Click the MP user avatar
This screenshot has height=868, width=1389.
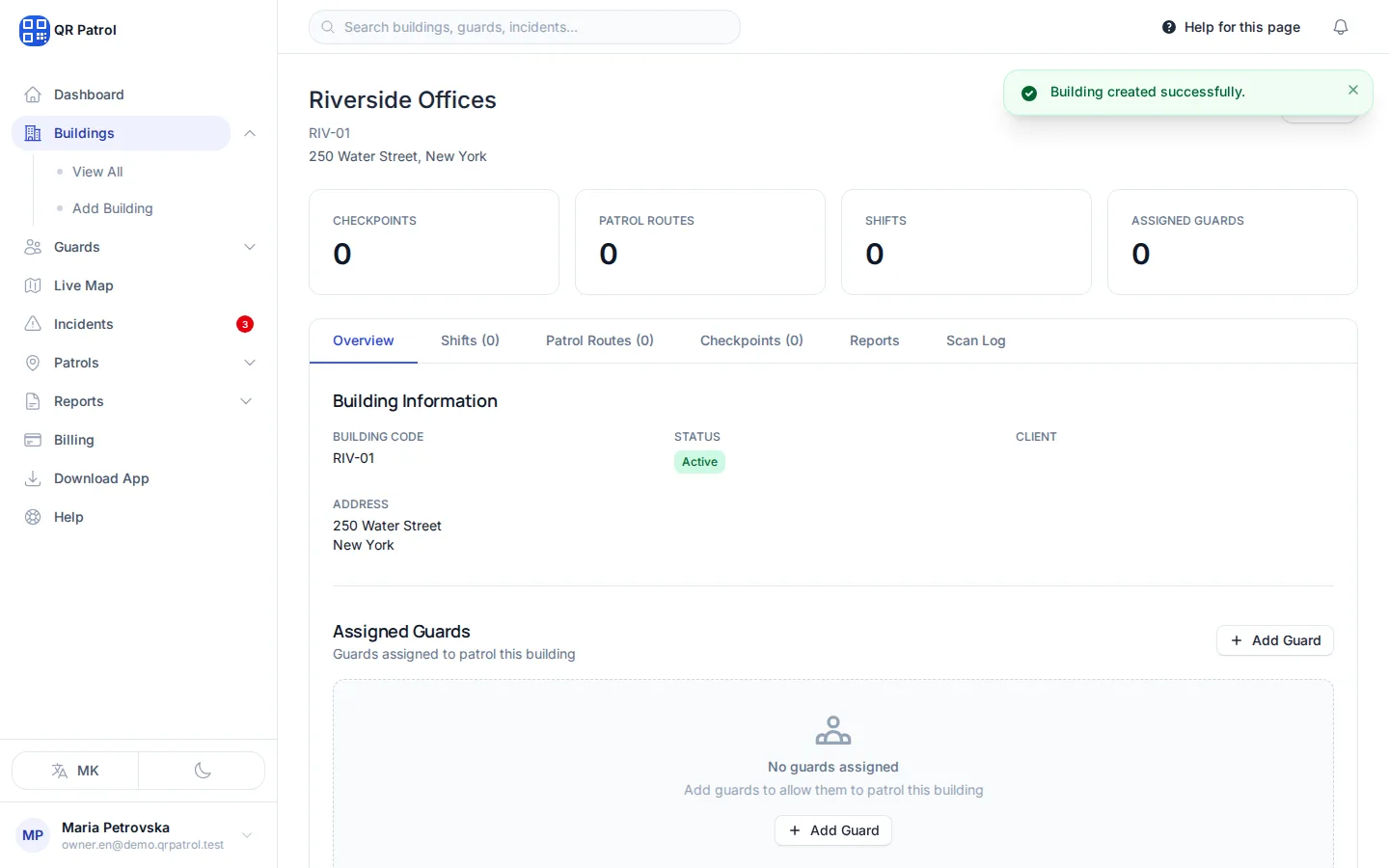click(33, 835)
